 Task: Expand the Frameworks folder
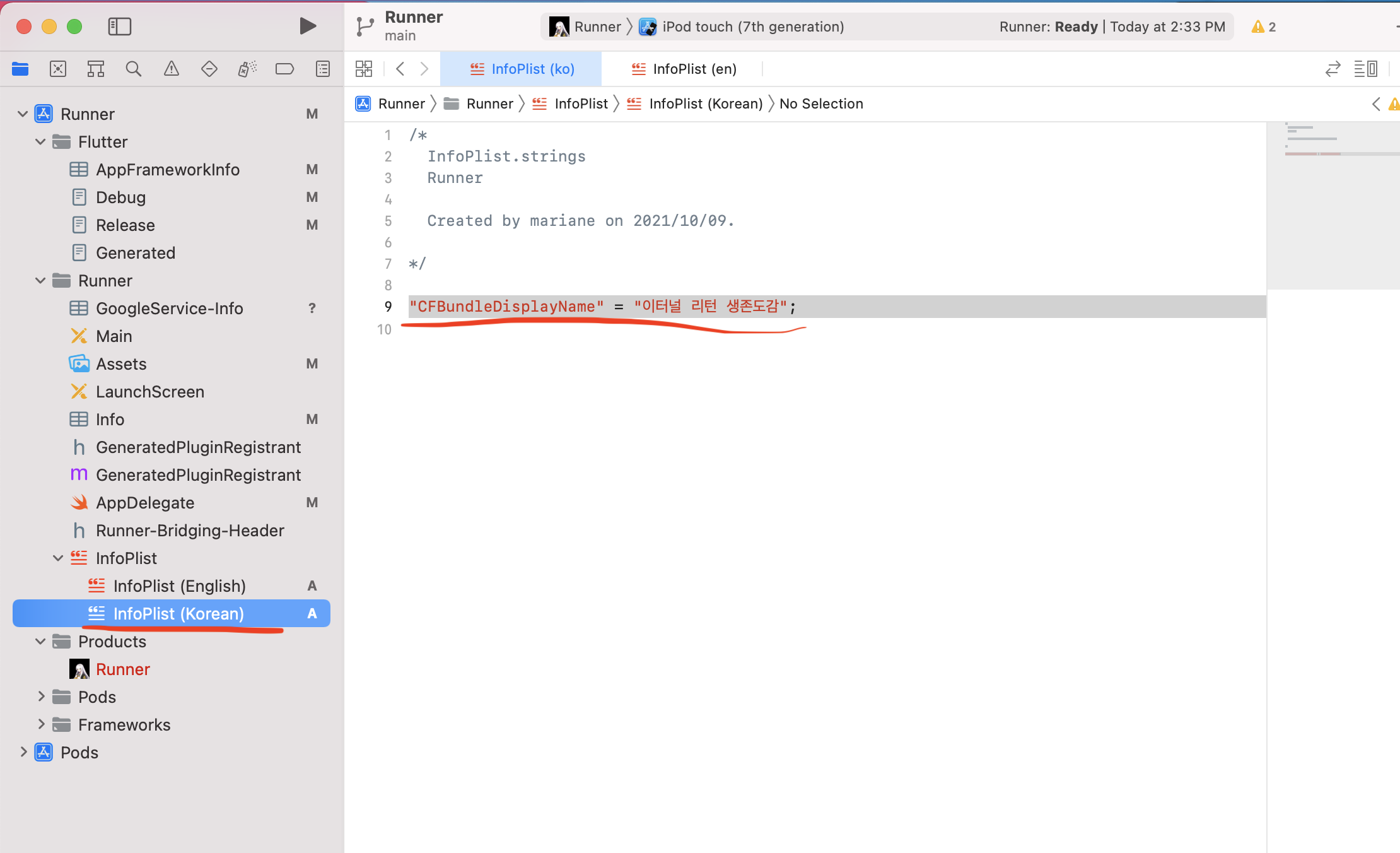pos(40,725)
